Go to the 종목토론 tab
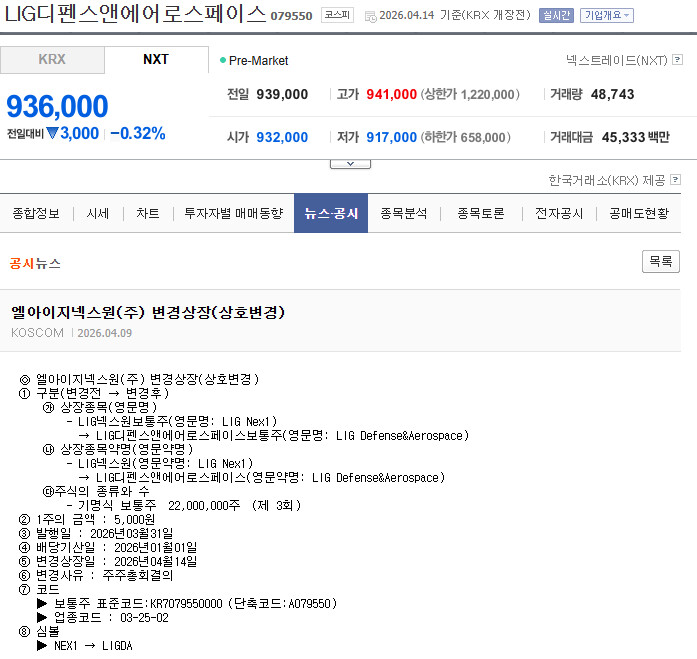Viewport: 697px width, 659px height. (x=481, y=213)
